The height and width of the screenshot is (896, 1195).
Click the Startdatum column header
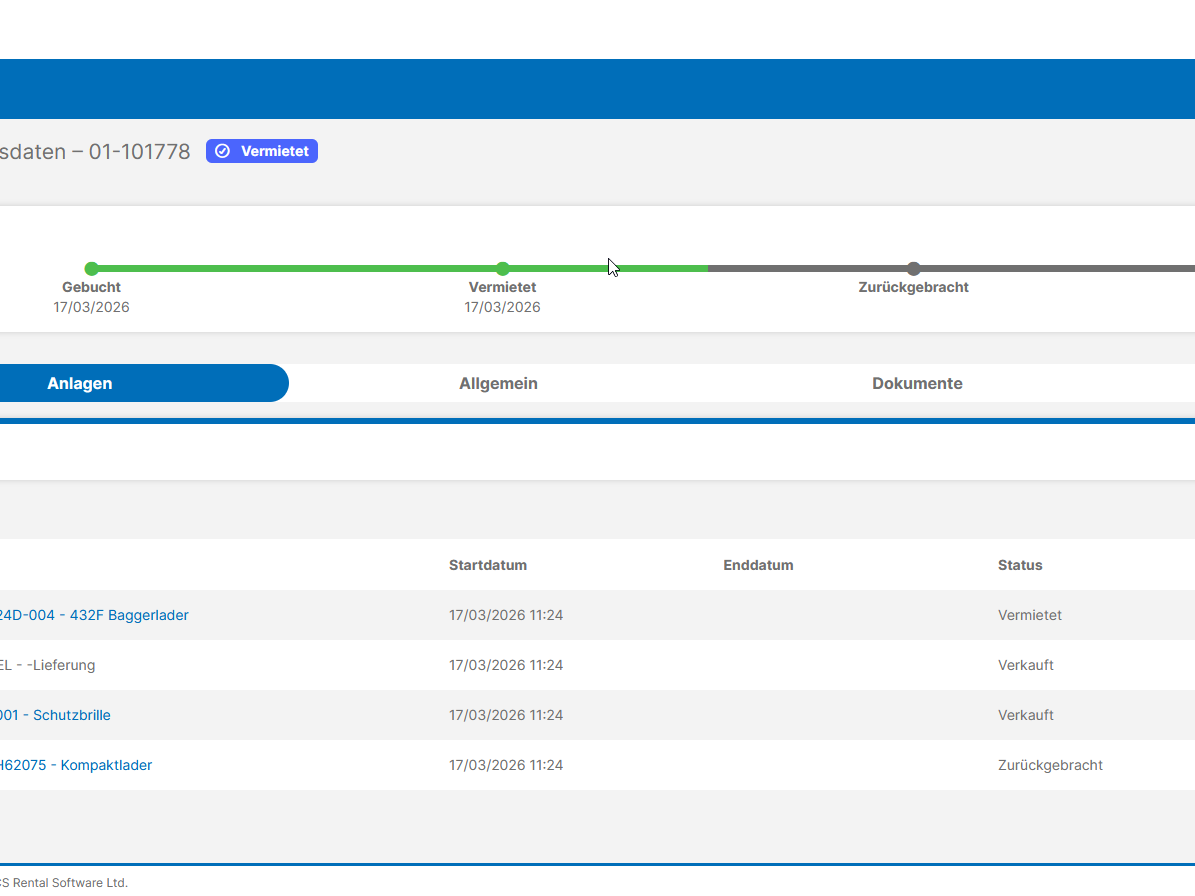pos(488,565)
